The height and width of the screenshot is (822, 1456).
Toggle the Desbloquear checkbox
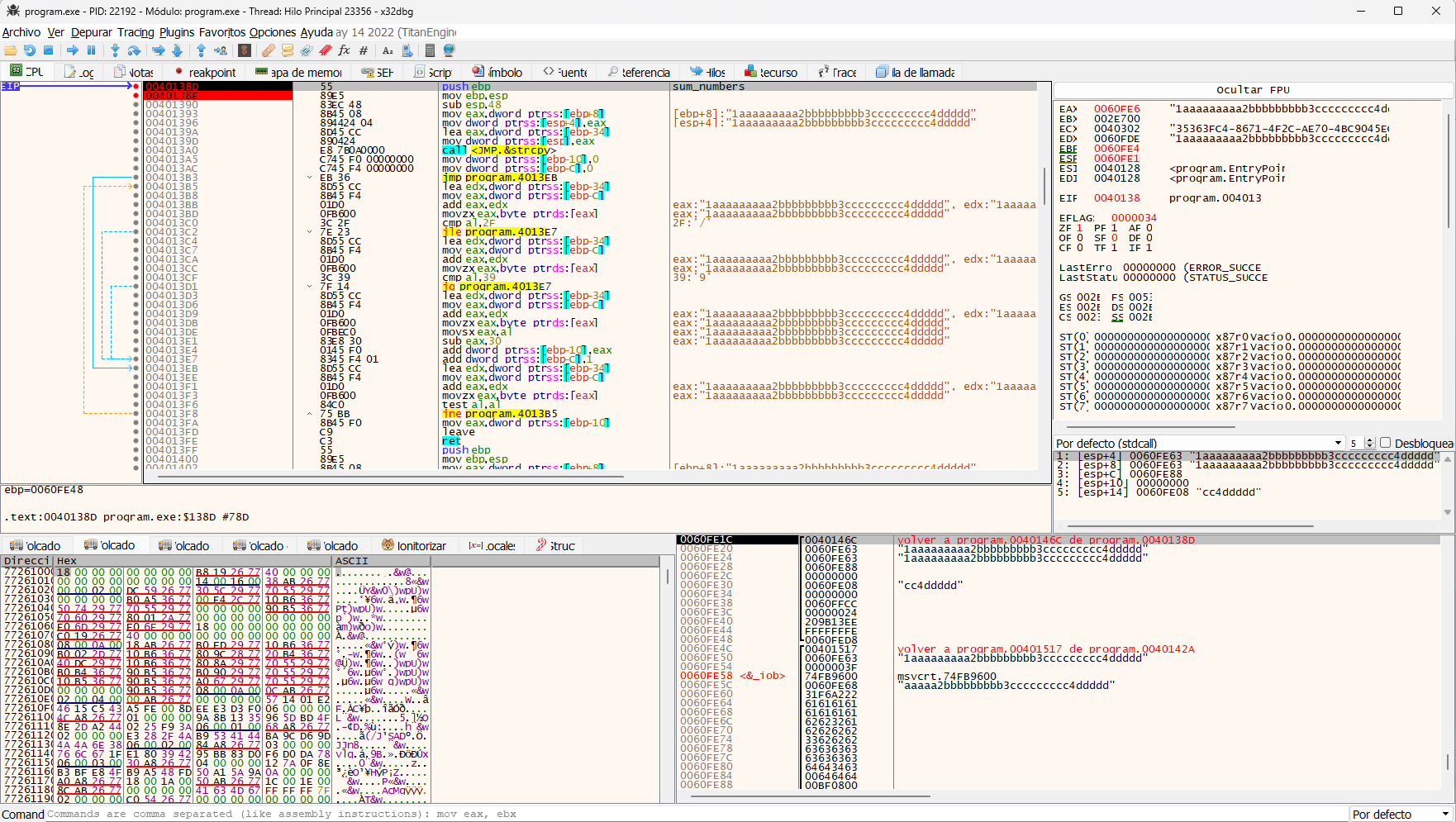coord(1386,443)
